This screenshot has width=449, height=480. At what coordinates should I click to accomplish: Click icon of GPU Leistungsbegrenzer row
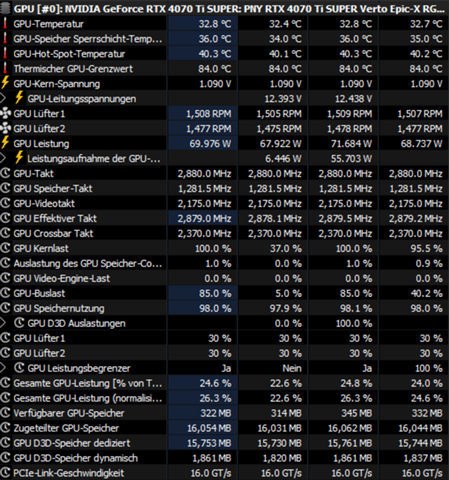click(x=19, y=368)
